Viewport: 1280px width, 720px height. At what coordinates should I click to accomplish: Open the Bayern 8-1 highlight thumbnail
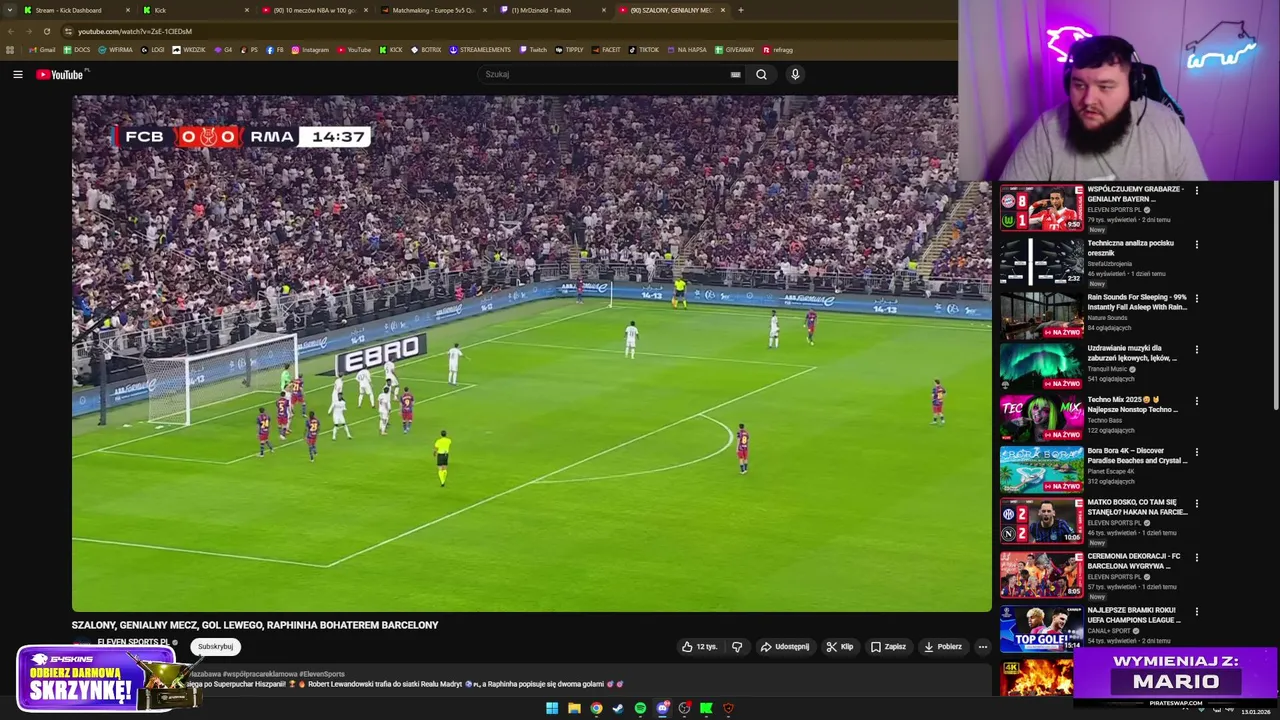pyautogui.click(x=1041, y=207)
